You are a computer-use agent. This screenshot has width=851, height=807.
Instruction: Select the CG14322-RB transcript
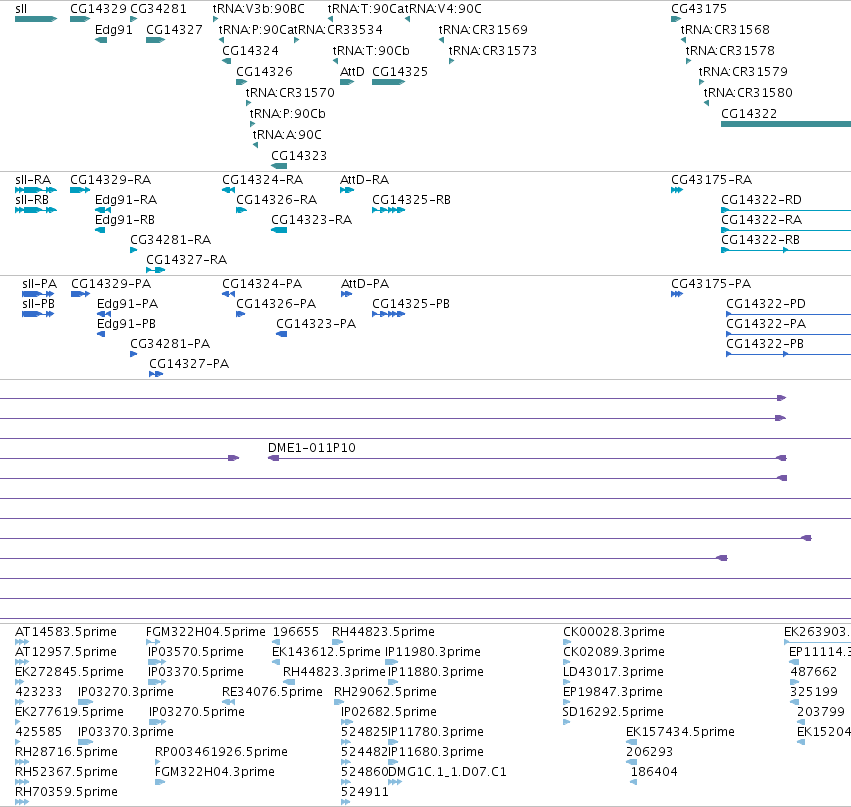click(x=786, y=250)
